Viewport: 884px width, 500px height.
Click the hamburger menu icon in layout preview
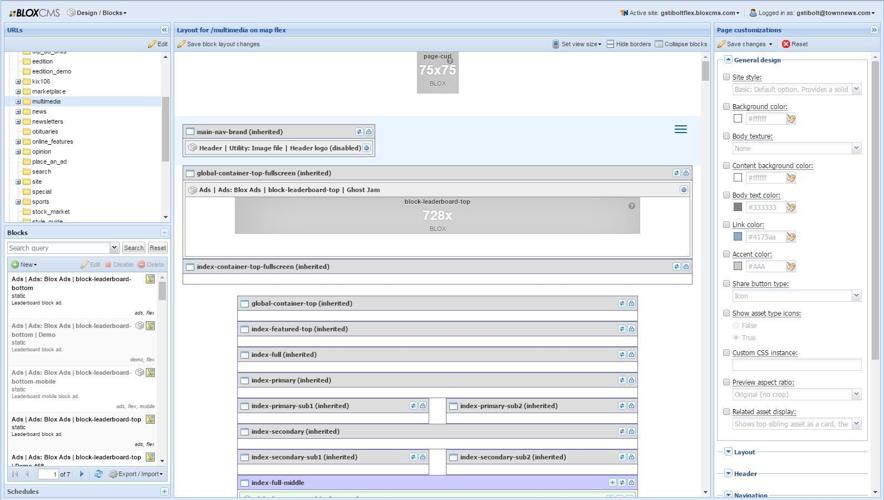pyautogui.click(x=680, y=129)
